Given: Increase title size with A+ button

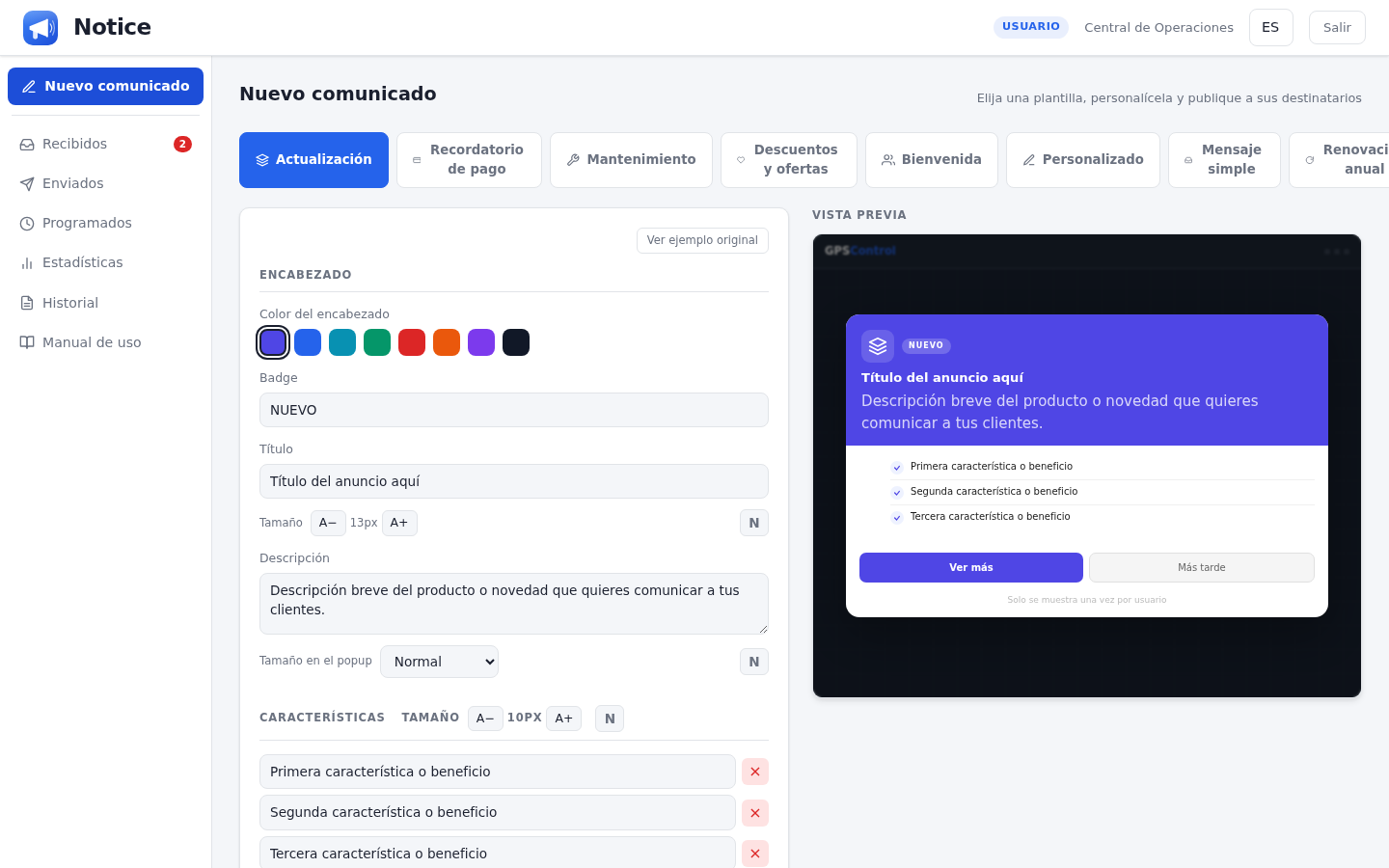Looking at the screenshot, I should (399, 523).
